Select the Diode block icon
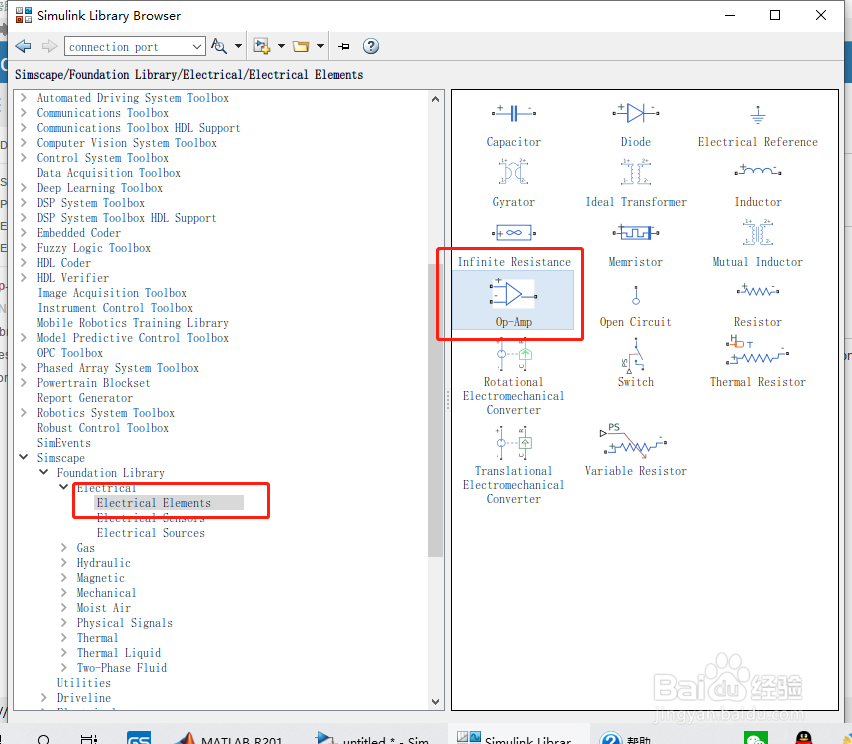Viewport: 852px width, 744px height. coord(635,113)
